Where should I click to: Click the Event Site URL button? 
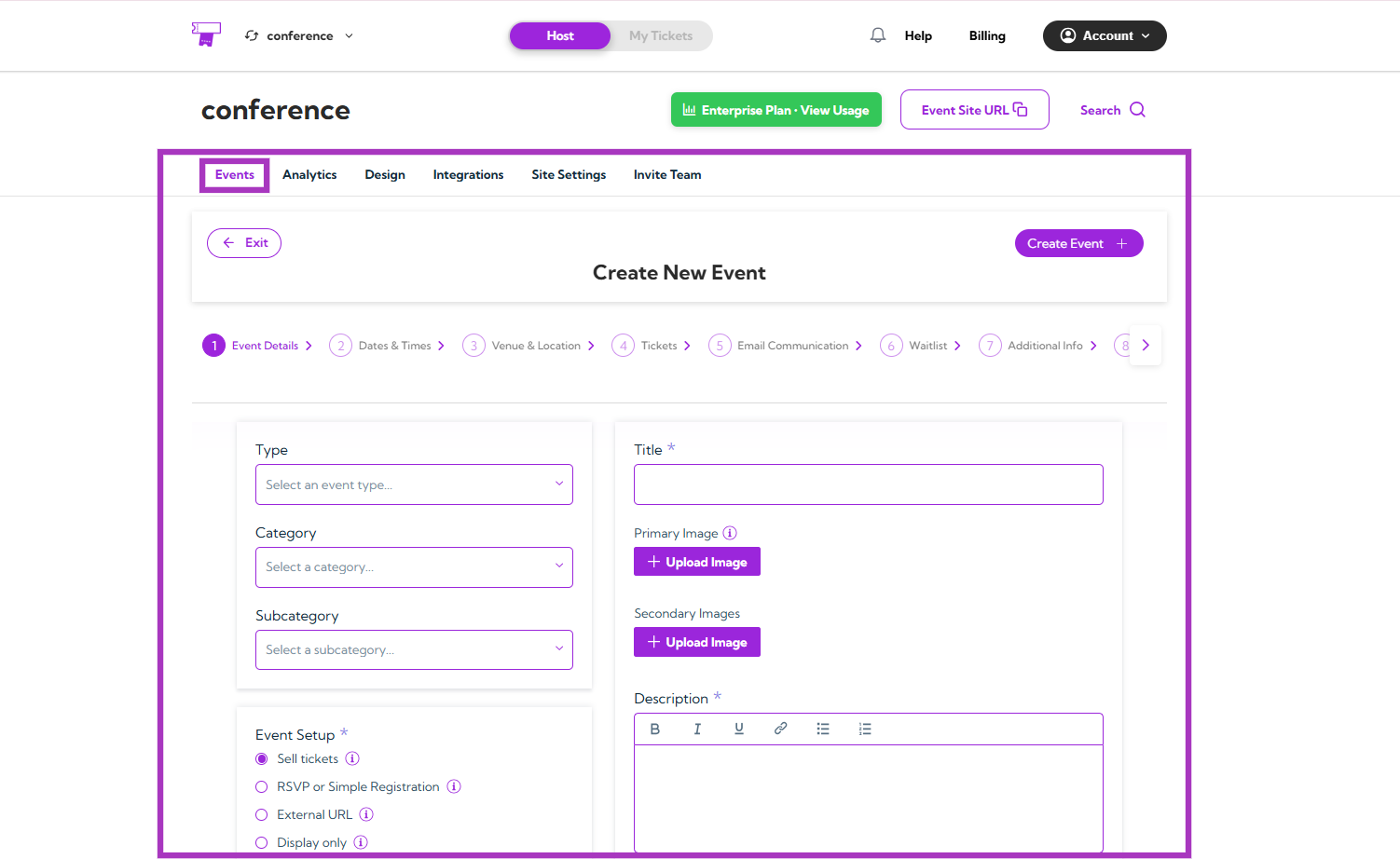[975, 109]
